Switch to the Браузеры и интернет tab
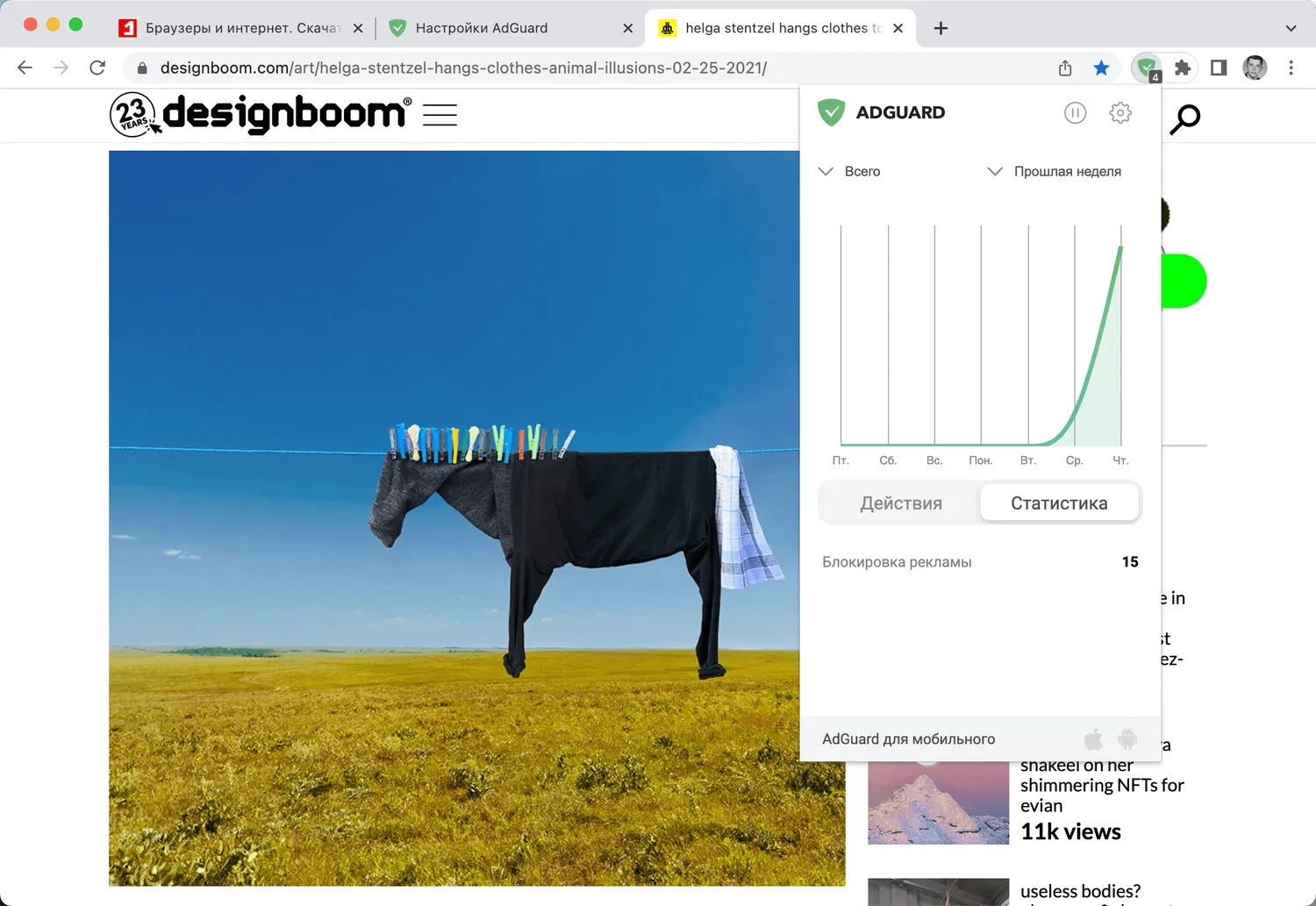 241,28
